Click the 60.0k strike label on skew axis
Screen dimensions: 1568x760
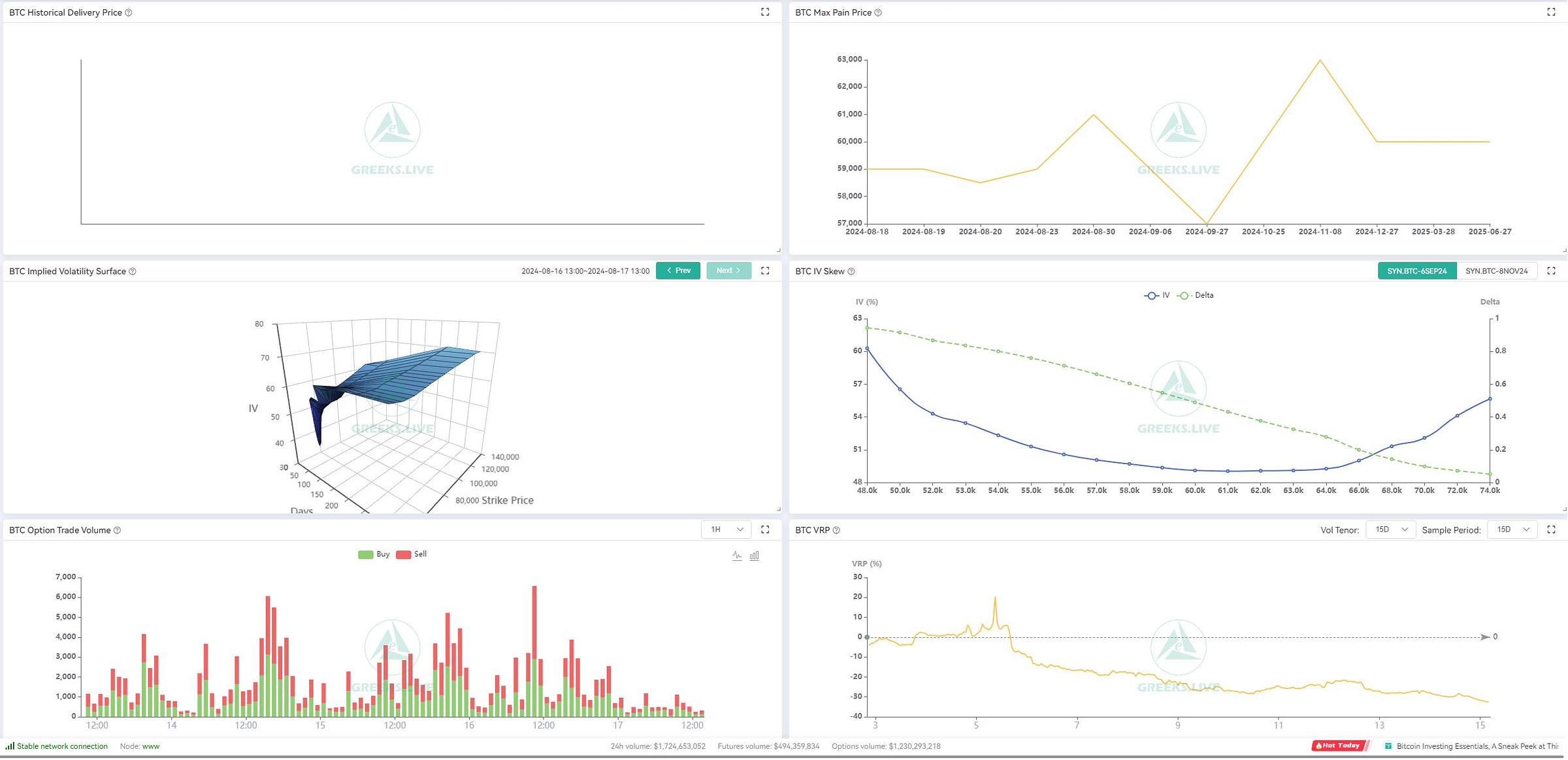tap(1195, 490)
